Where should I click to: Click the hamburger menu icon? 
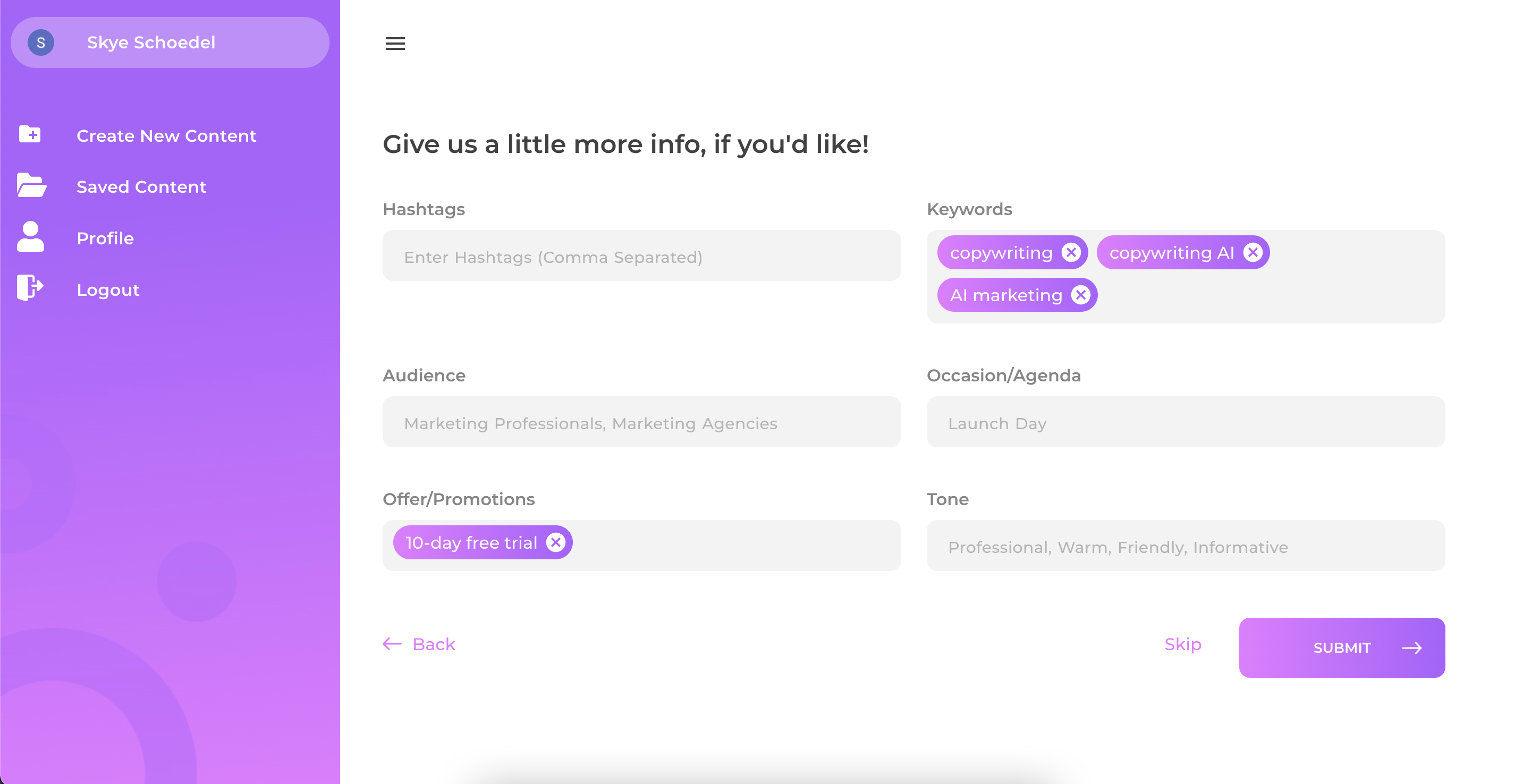click(x=395, y=43)
